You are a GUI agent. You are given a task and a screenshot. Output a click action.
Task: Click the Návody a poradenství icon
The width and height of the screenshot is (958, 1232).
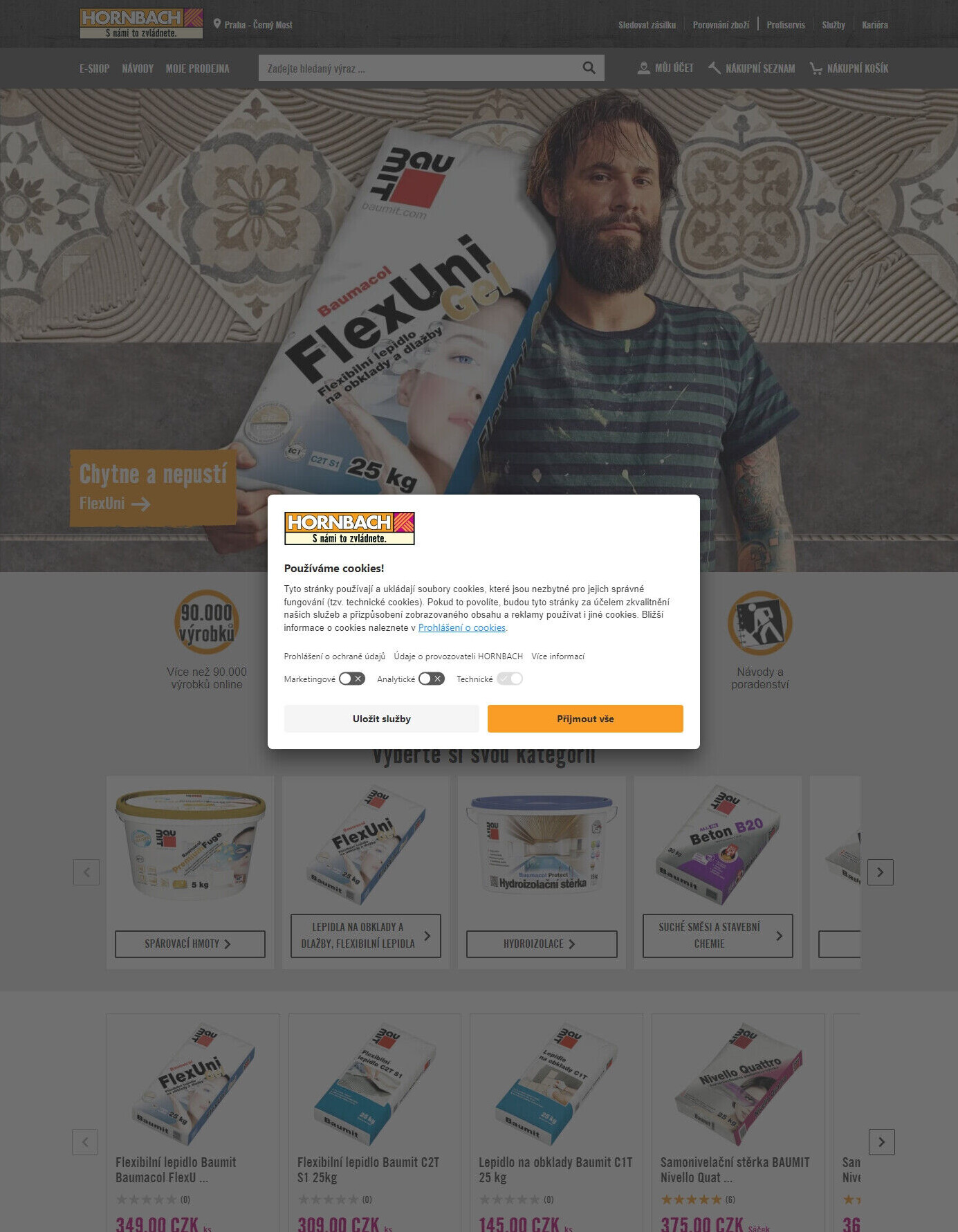click(759, 623)
